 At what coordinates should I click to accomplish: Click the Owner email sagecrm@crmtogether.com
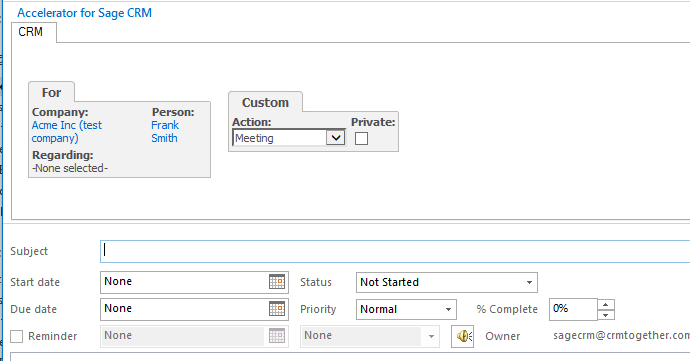tap(621, 335)
